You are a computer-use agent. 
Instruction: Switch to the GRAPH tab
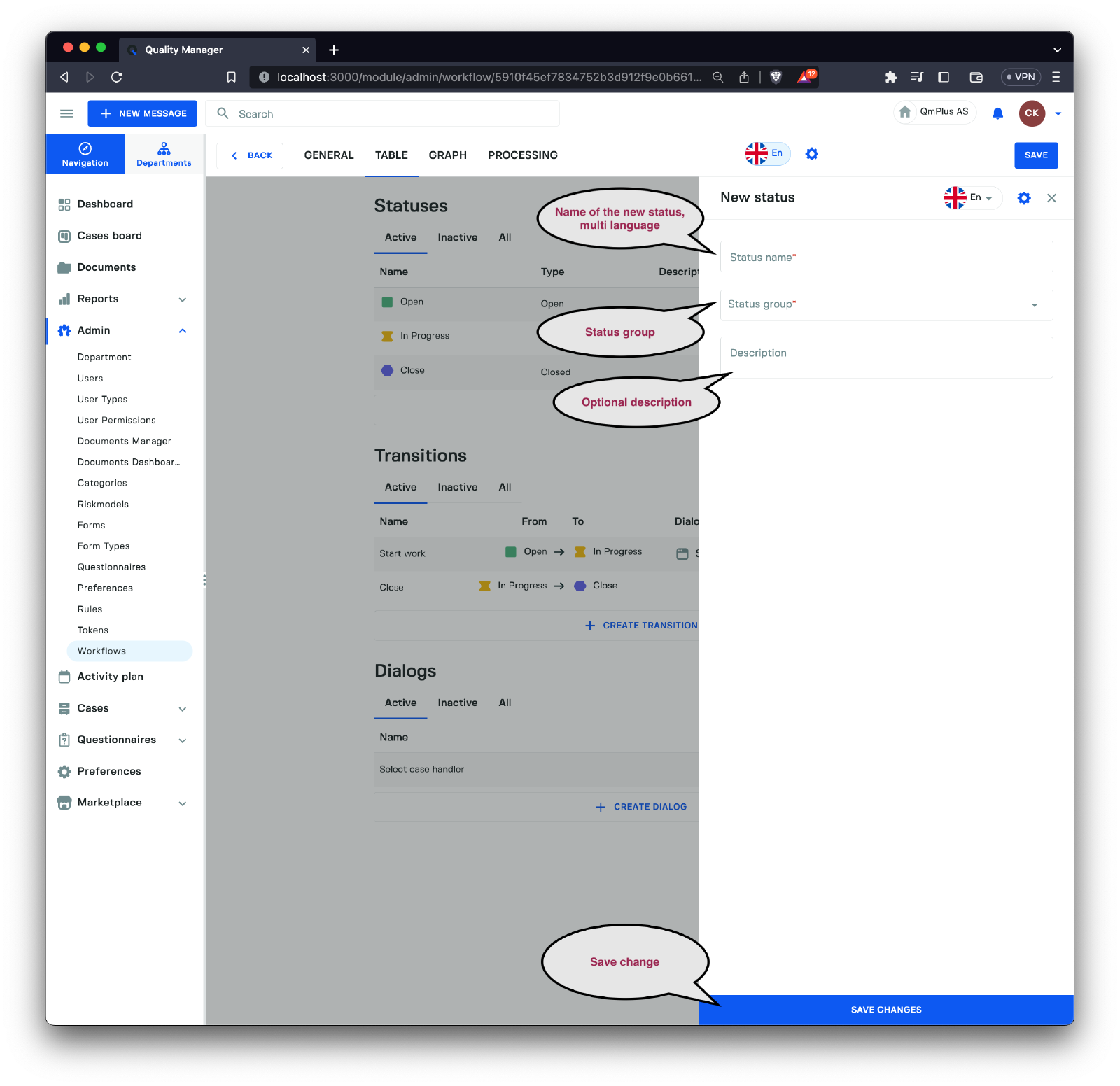coord(447,155)
